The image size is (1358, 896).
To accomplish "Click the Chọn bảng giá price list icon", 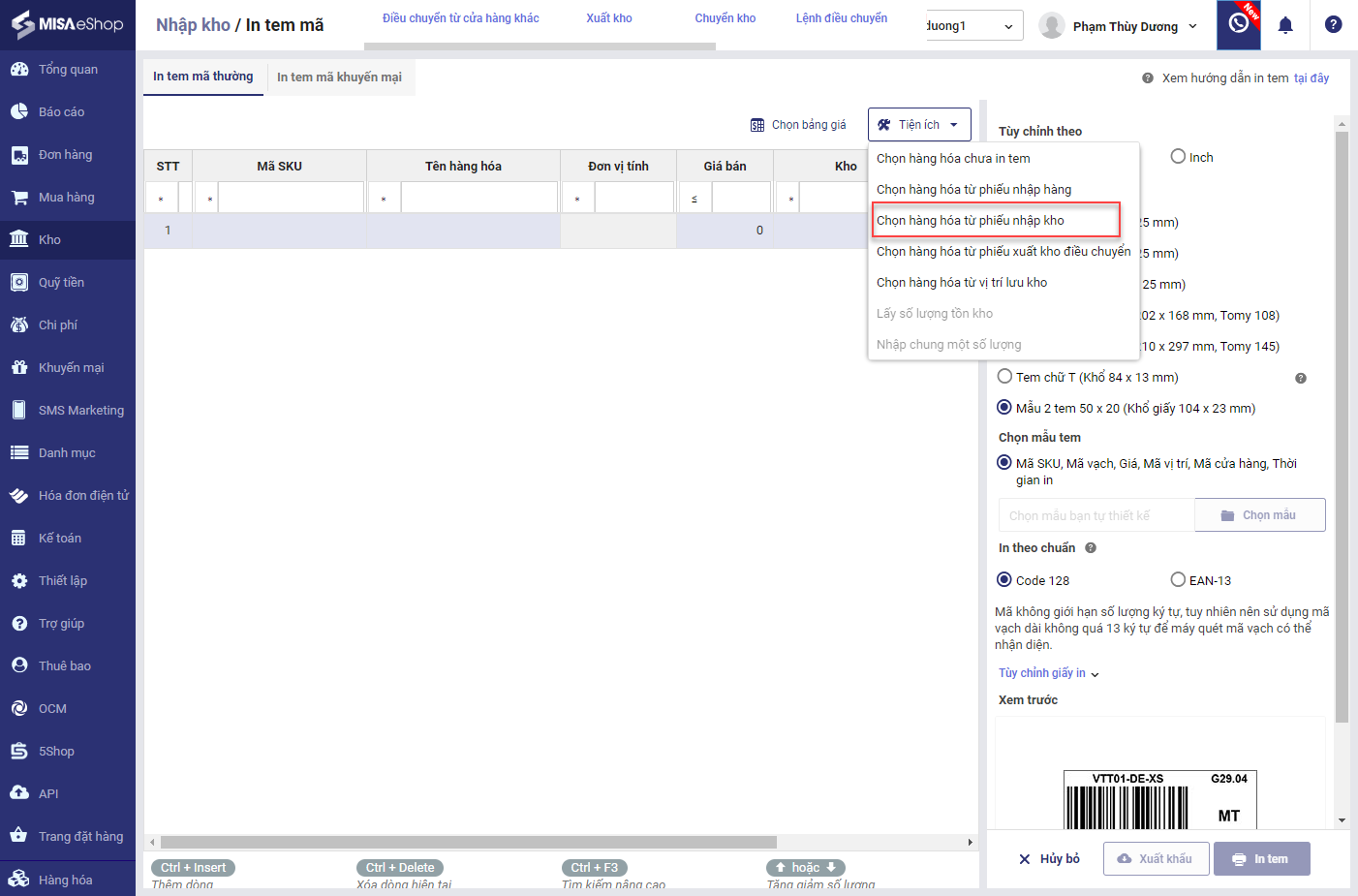I will pyautogui.click(x=757, y=125).
